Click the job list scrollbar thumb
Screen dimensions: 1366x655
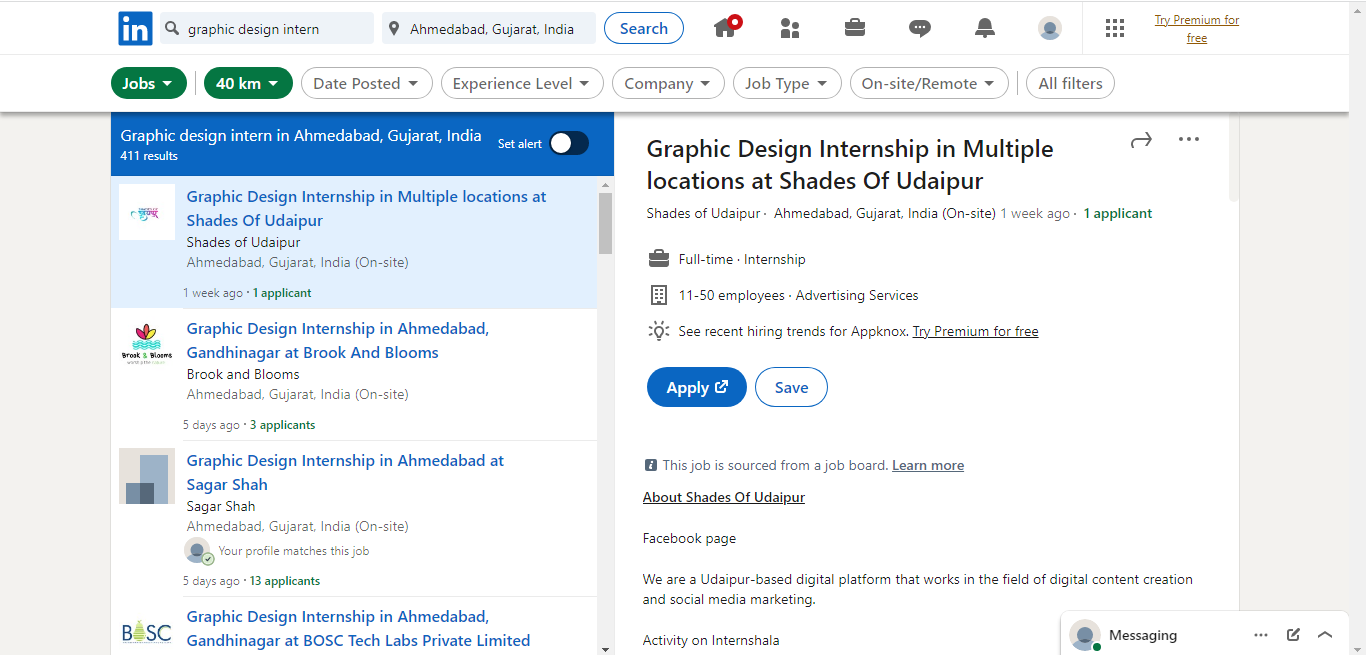pyautogui.click(x=605, y=224)
